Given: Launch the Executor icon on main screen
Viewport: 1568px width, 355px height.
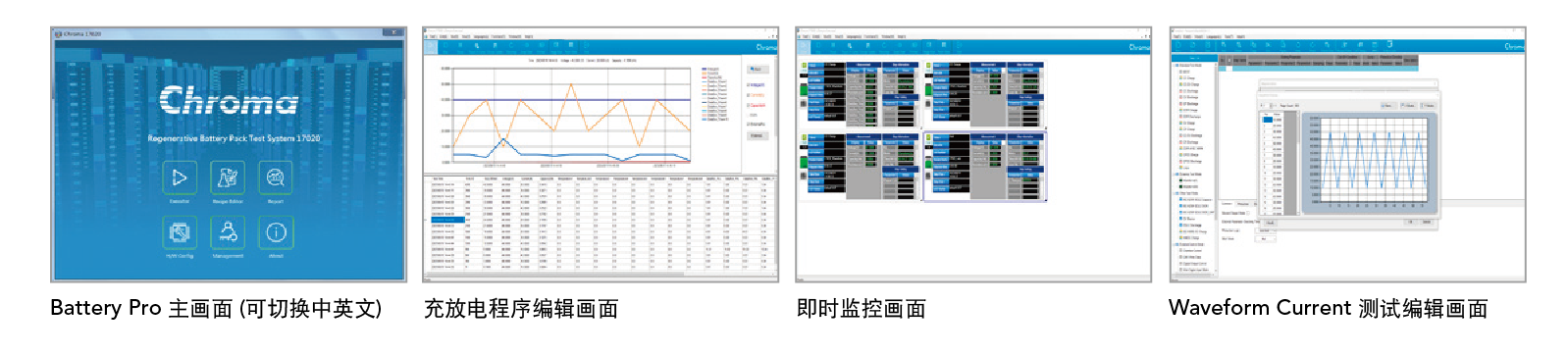Looking at the screenshot, I should pos(180,177).
